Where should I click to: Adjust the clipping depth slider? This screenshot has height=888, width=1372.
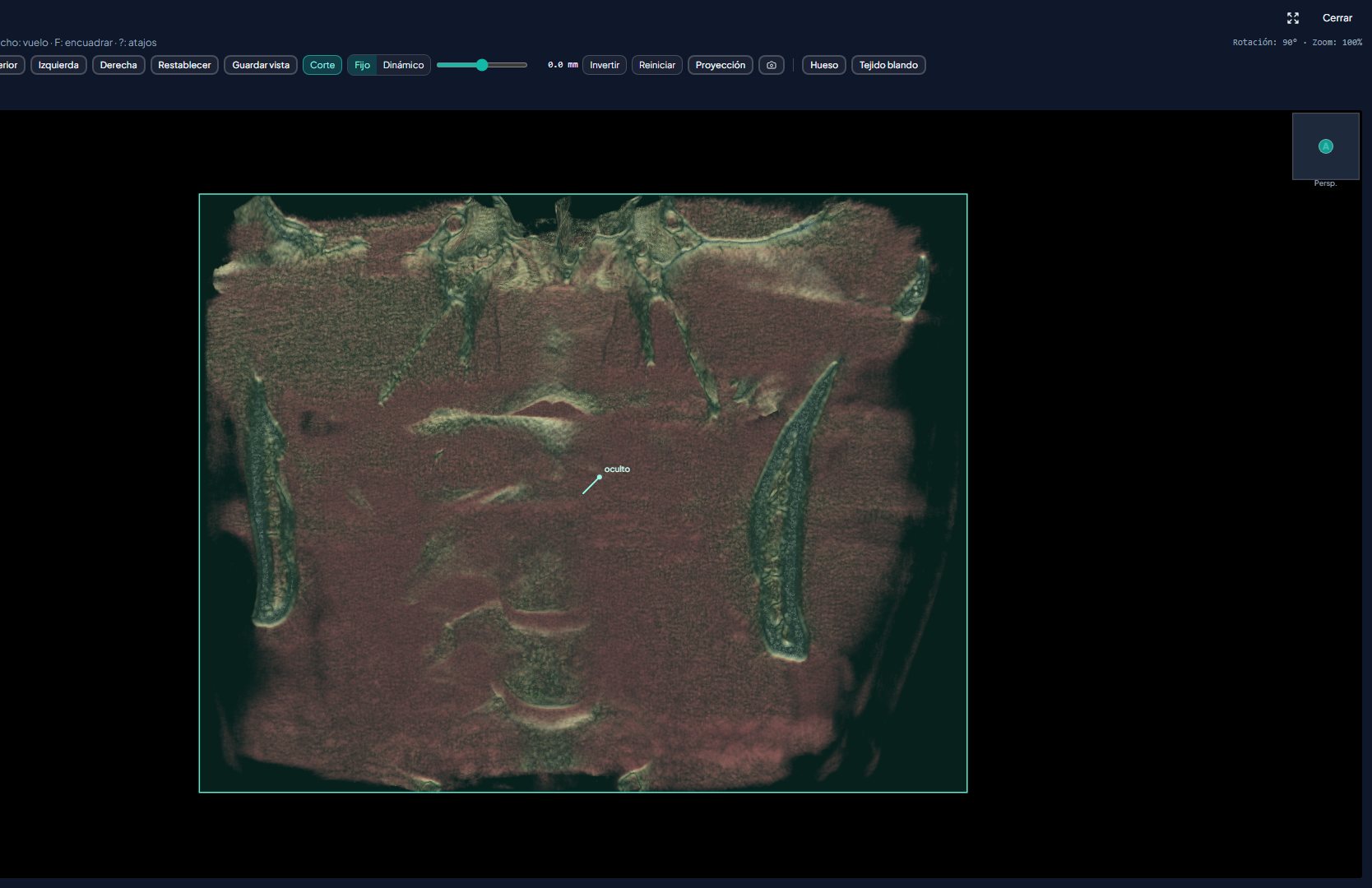pos(482,65)
